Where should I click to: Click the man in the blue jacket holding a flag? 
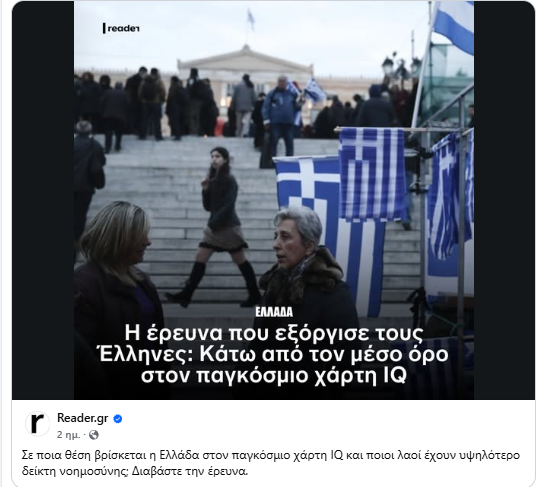point(281,114)
